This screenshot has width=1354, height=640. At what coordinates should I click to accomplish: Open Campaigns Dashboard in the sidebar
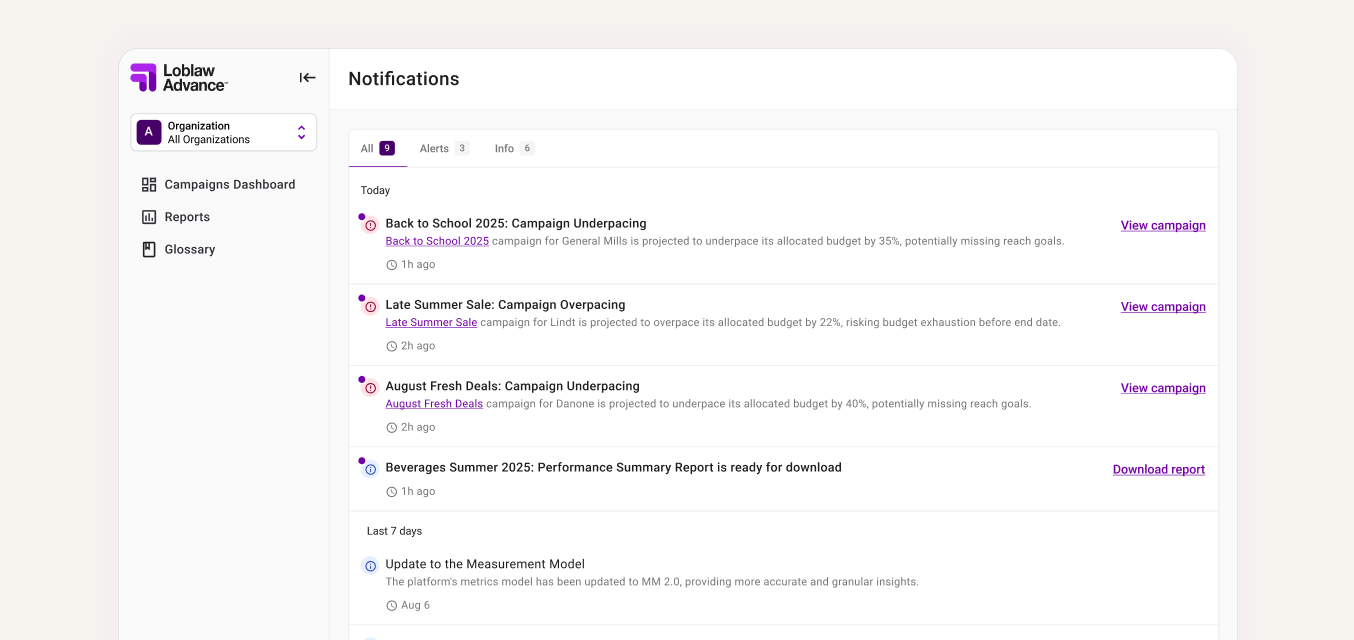pos(219,184)
